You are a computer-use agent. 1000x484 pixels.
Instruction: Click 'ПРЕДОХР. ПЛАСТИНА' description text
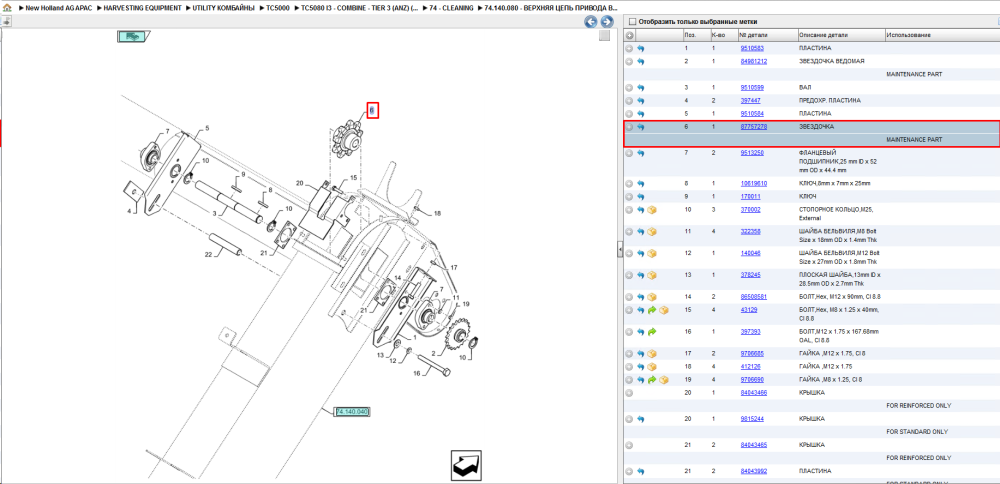(830, 101)
